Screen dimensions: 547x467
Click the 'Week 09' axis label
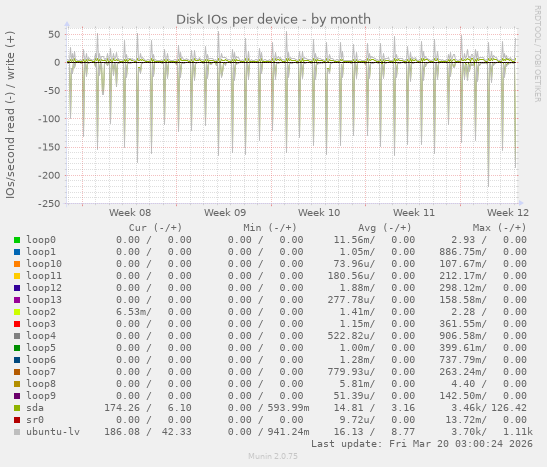click(x=225, y=212)
